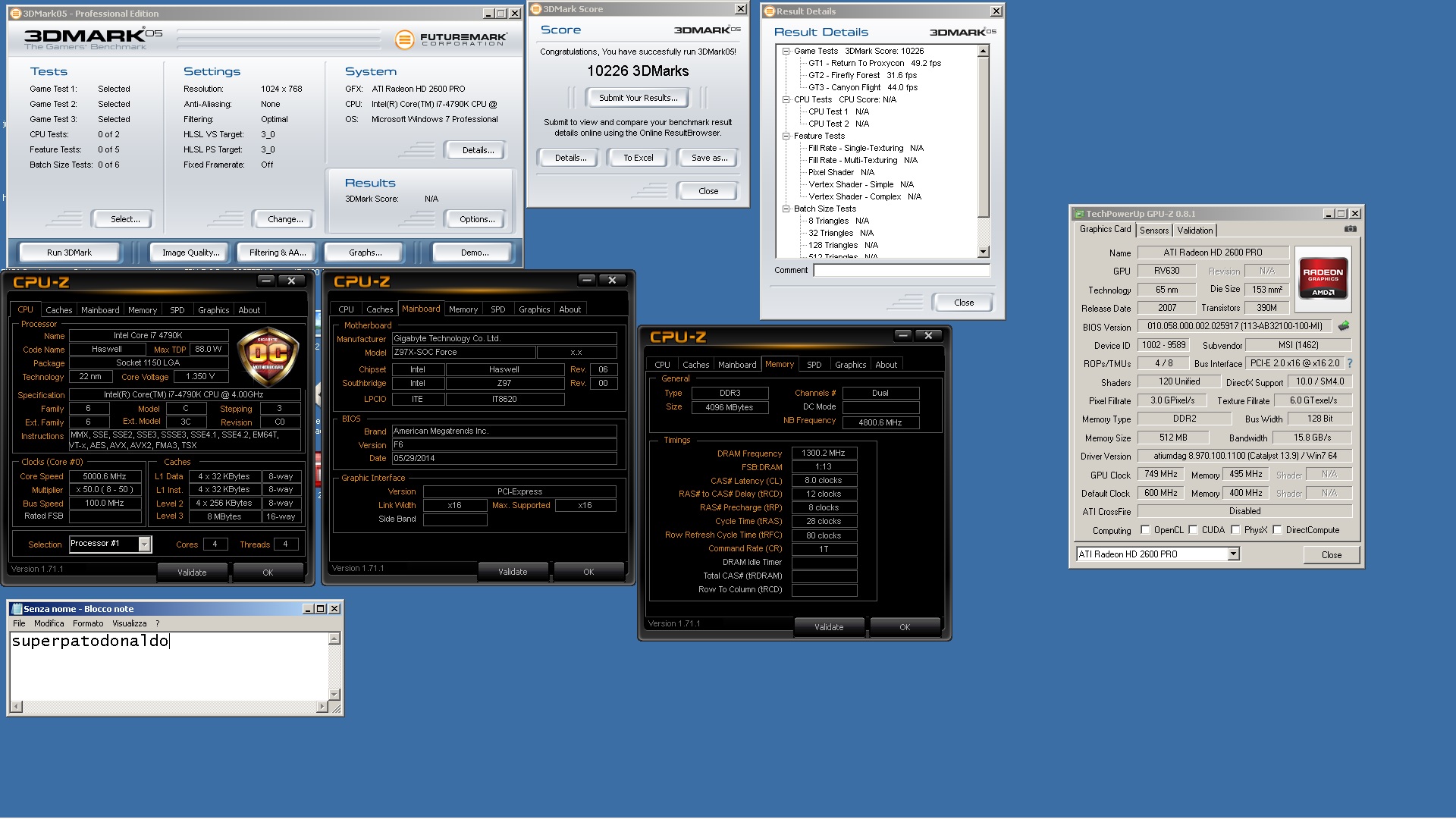
Task: Click Close in the Result Details window
Action: point(964,303)
